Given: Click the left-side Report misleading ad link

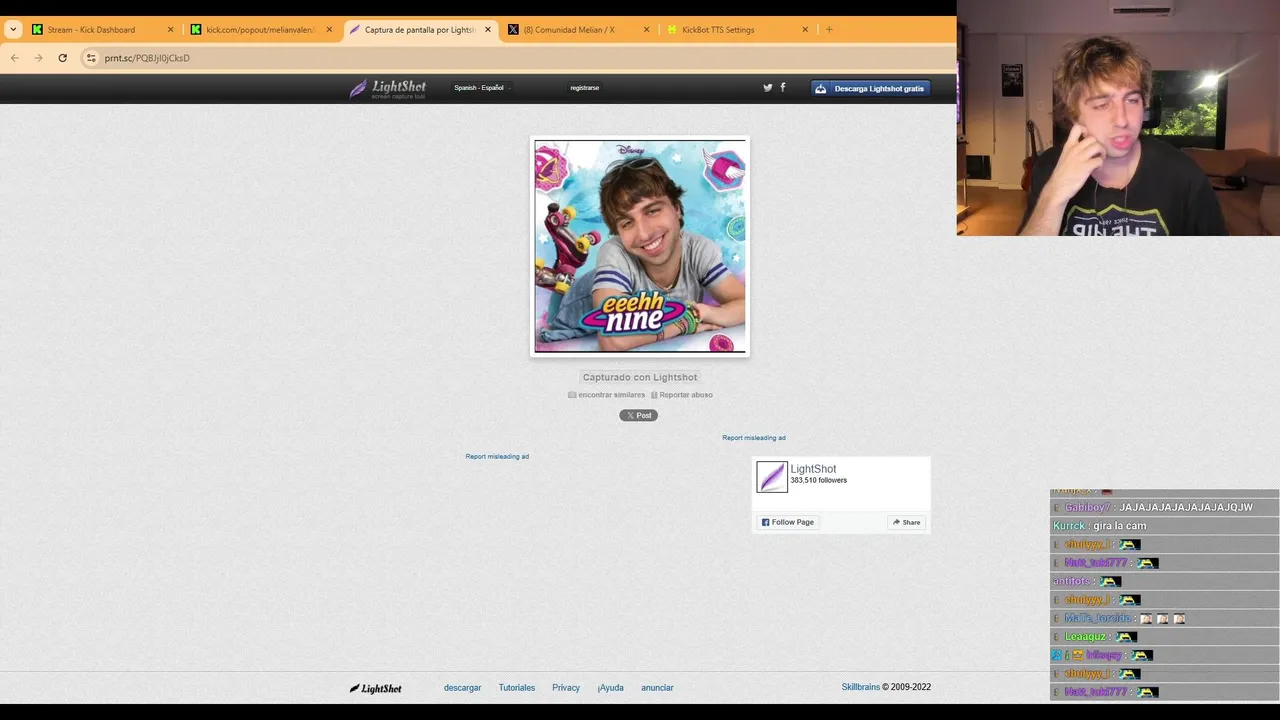Looking at the screenshot, I should click(497, 457).
